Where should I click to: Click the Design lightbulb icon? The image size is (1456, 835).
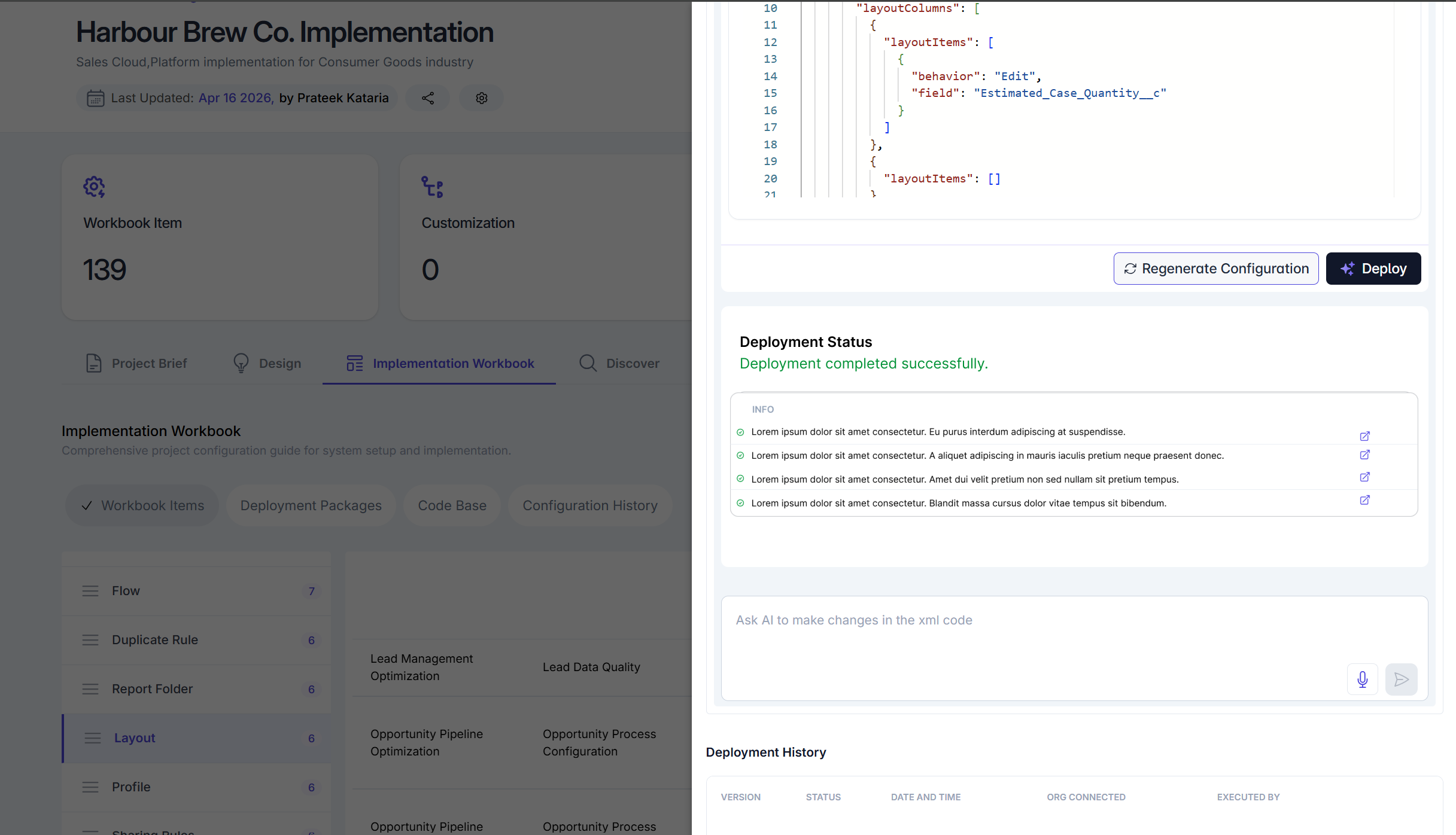point(241,363)
